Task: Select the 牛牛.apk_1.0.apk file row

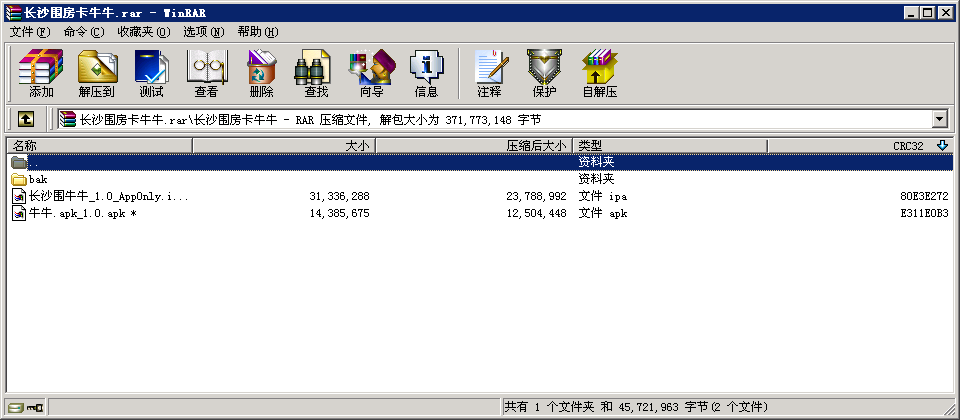Action: pyautogui.click(x=80, y=213)
